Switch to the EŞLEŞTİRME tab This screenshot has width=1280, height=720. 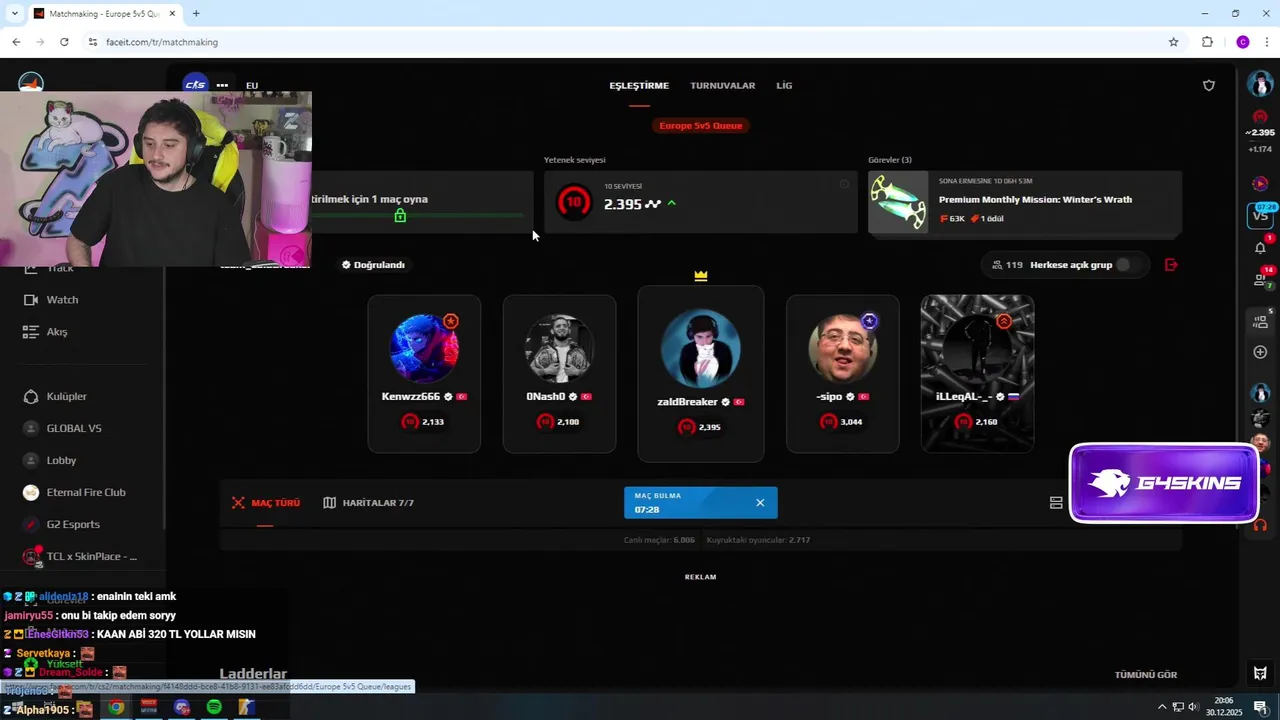[639, 86]
